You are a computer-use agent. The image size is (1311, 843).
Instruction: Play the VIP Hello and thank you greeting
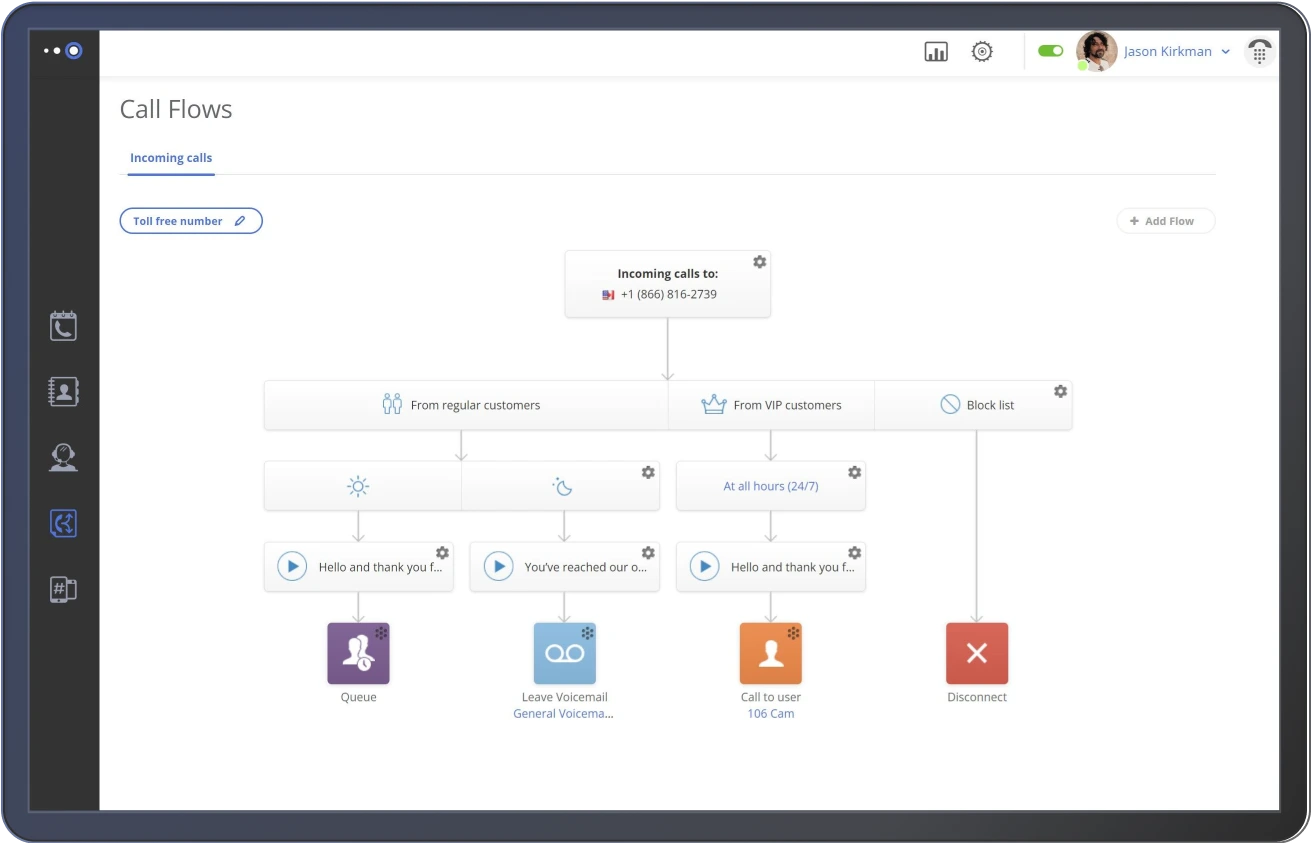pos(704,567)
